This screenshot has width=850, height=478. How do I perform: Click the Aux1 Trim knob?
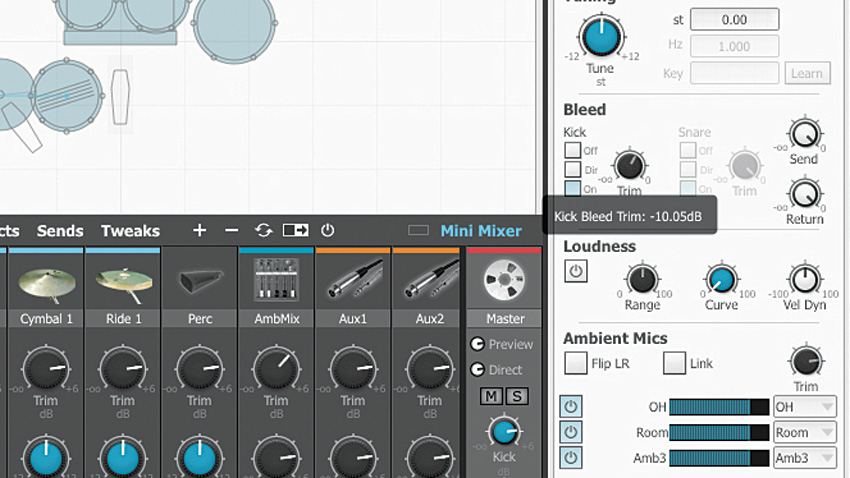pyautogui.click(x=353, y=369)
